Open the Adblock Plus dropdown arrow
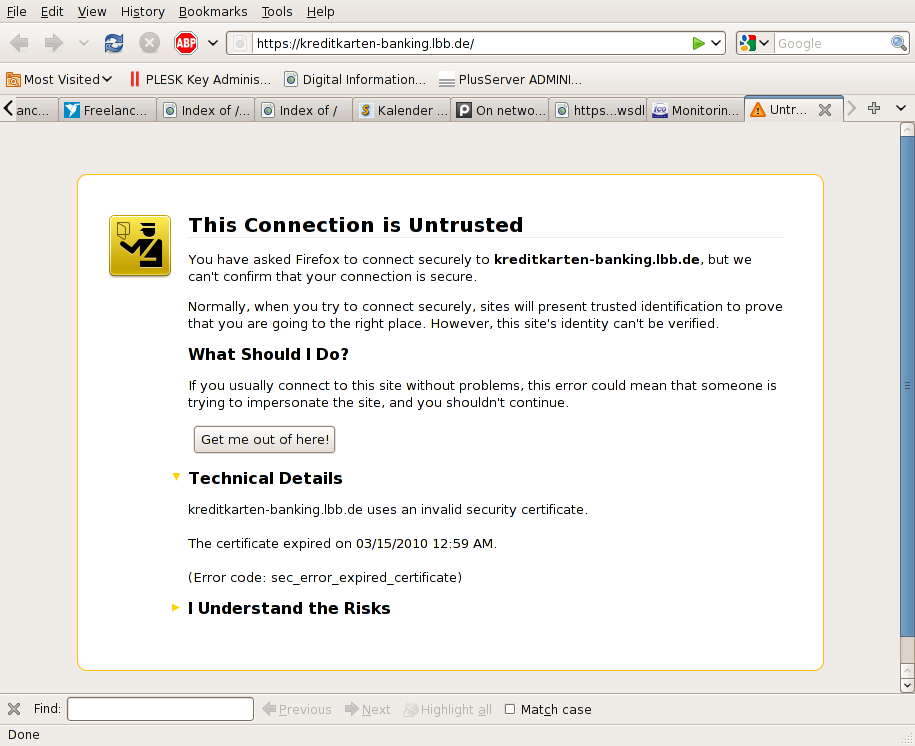915x746 pixels. (213, 43)
